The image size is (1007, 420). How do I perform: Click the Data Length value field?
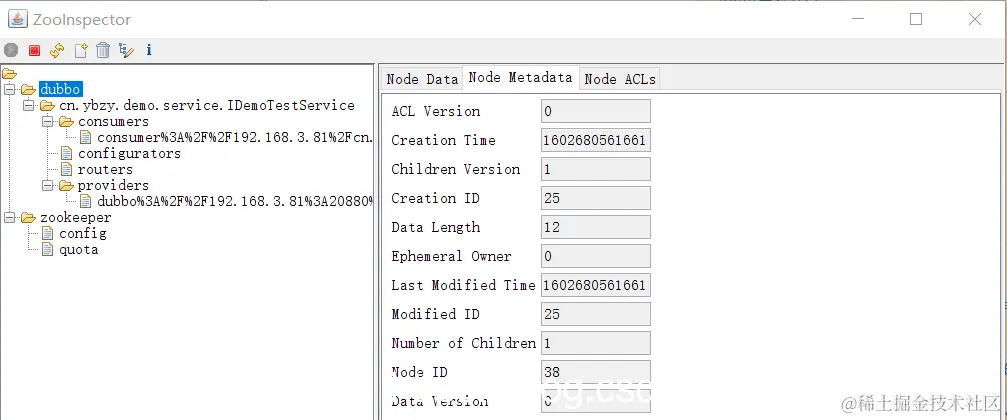595,227
